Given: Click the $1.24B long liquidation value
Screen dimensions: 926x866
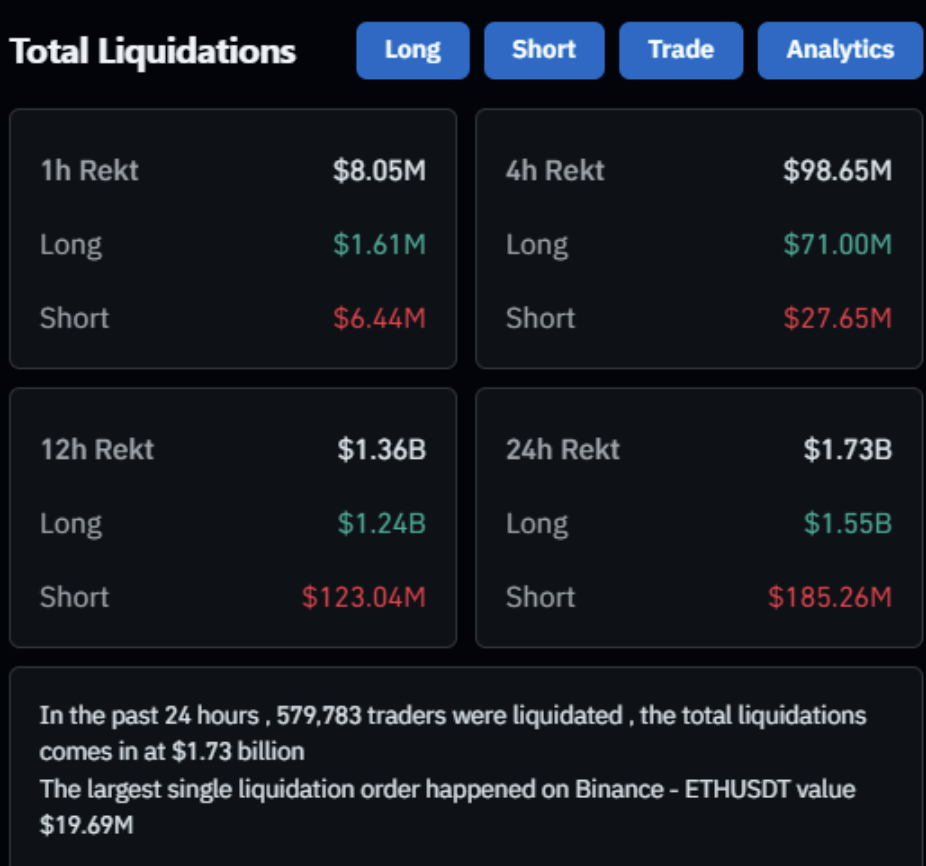Looking at the screenshot, I should (381, 523).
